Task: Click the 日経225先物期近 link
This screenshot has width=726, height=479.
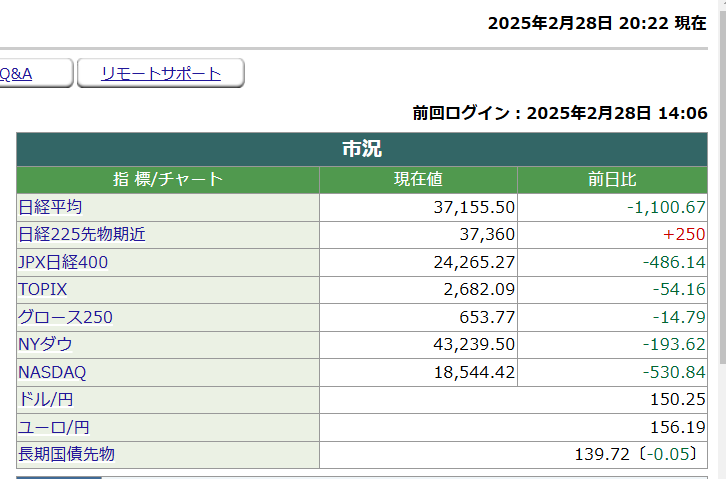Action: pyautogui.click(x=82, y=235)
